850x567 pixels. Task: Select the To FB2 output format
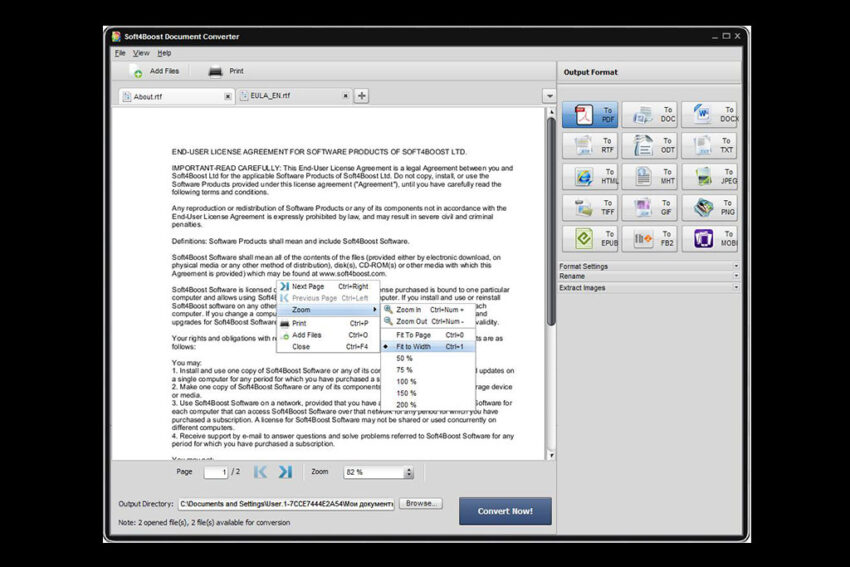click(x=650, y=239)
